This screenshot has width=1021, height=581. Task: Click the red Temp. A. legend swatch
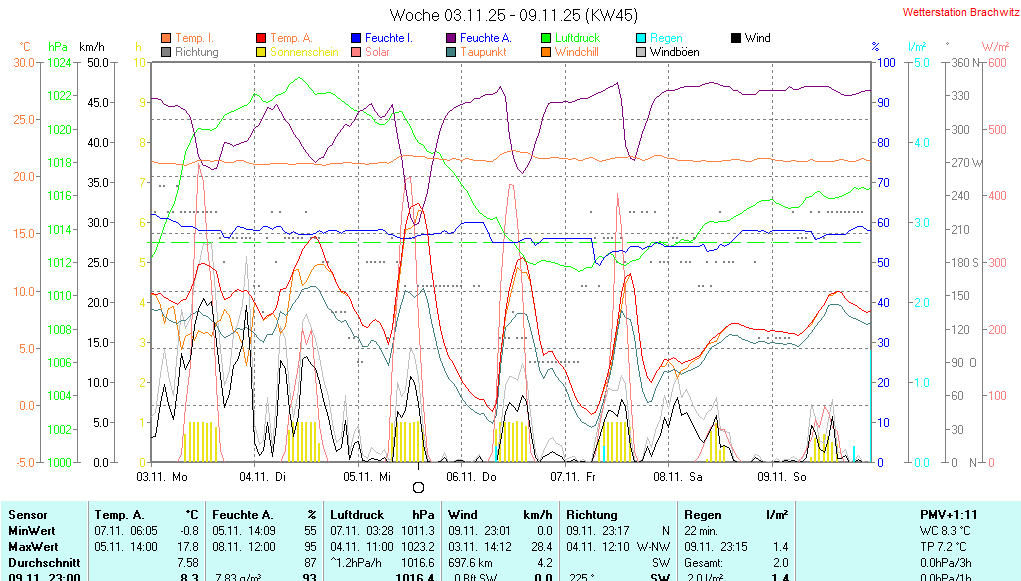[x=261, y=38]
